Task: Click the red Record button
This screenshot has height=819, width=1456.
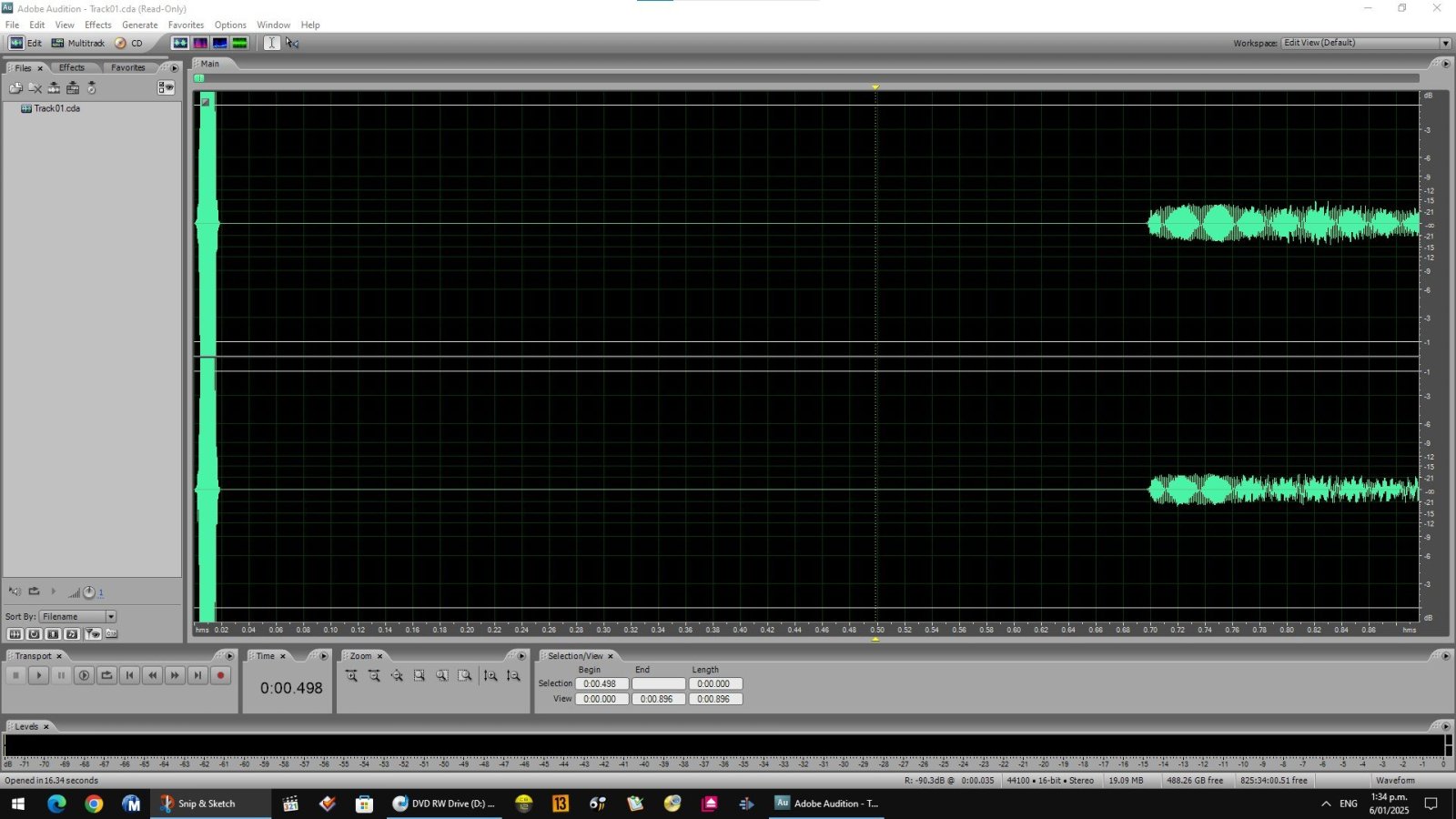Action: (x=220, y=675)
